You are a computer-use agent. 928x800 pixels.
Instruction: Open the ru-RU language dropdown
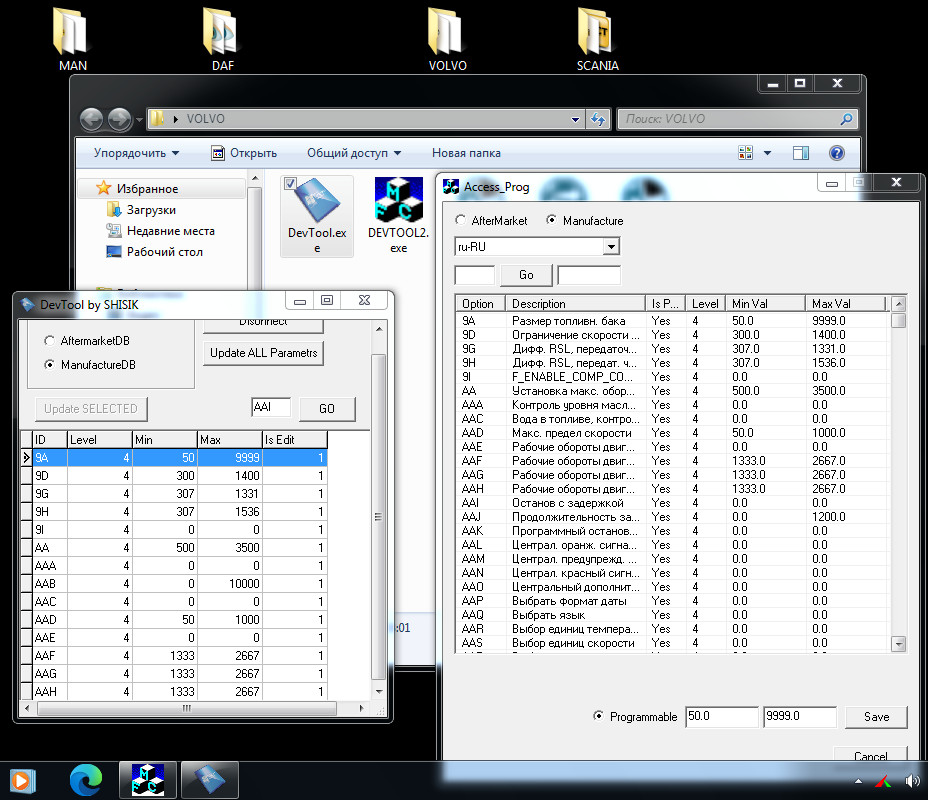tap(611, 246)
